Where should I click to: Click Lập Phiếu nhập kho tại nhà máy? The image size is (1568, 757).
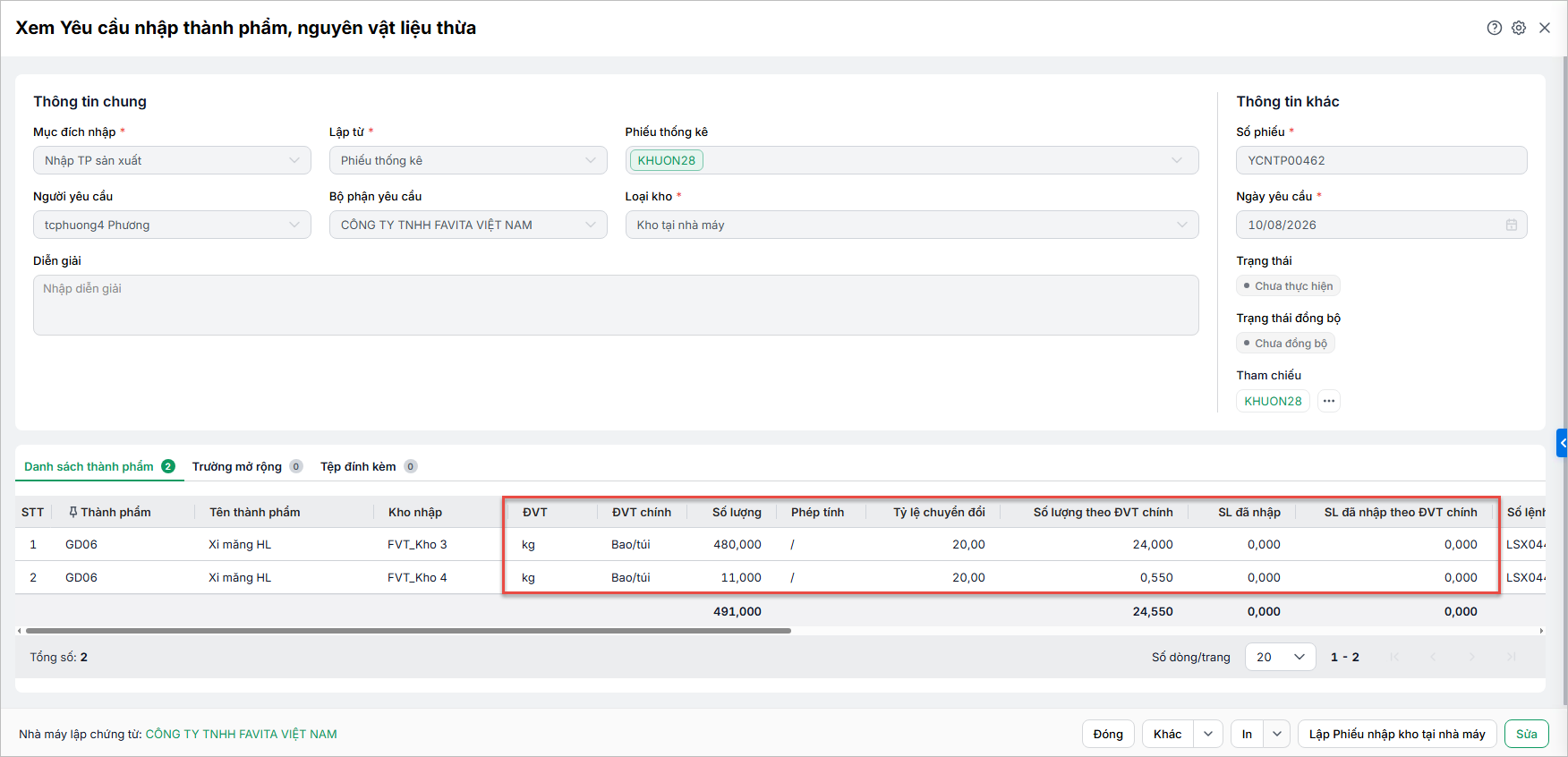click(1397, 734)
